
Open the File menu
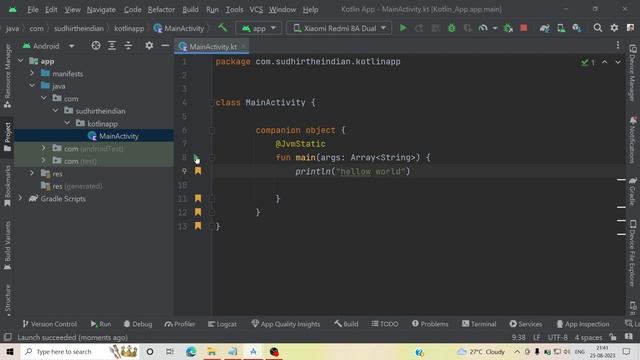point(33,9)
